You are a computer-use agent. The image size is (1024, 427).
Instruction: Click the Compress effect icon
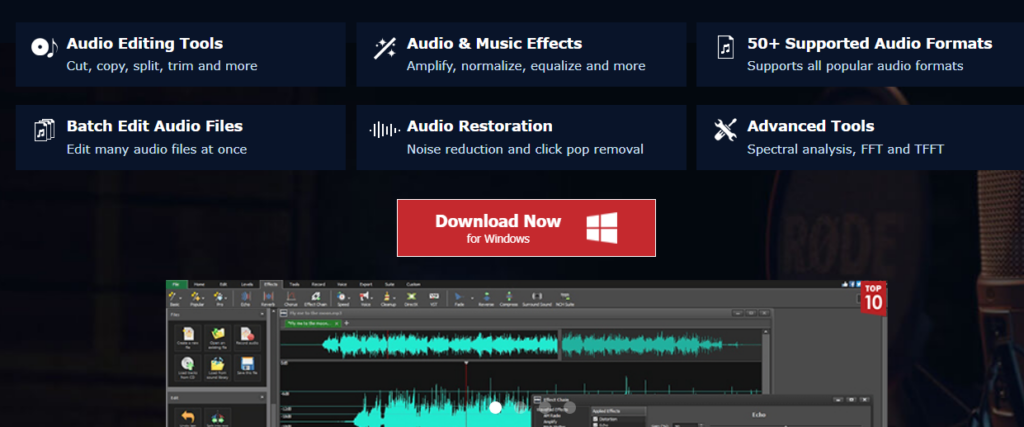509,296
